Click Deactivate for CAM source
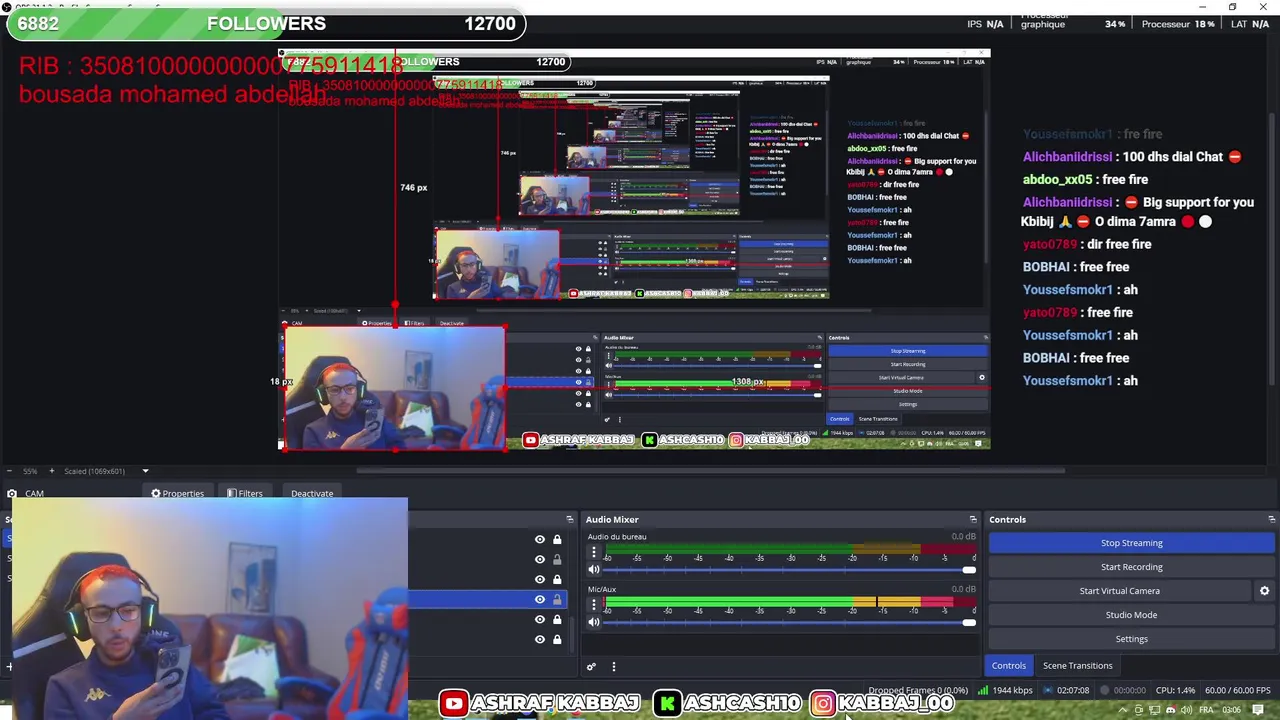Viewport: 1280px width, 720px height. [x=312, y=493]
